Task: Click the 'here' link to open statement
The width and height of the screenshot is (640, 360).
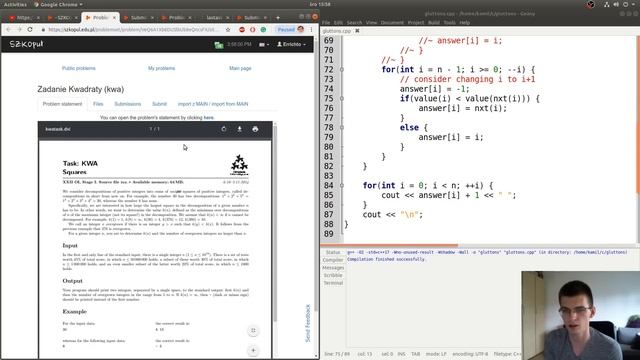Action: click(209, 118)
